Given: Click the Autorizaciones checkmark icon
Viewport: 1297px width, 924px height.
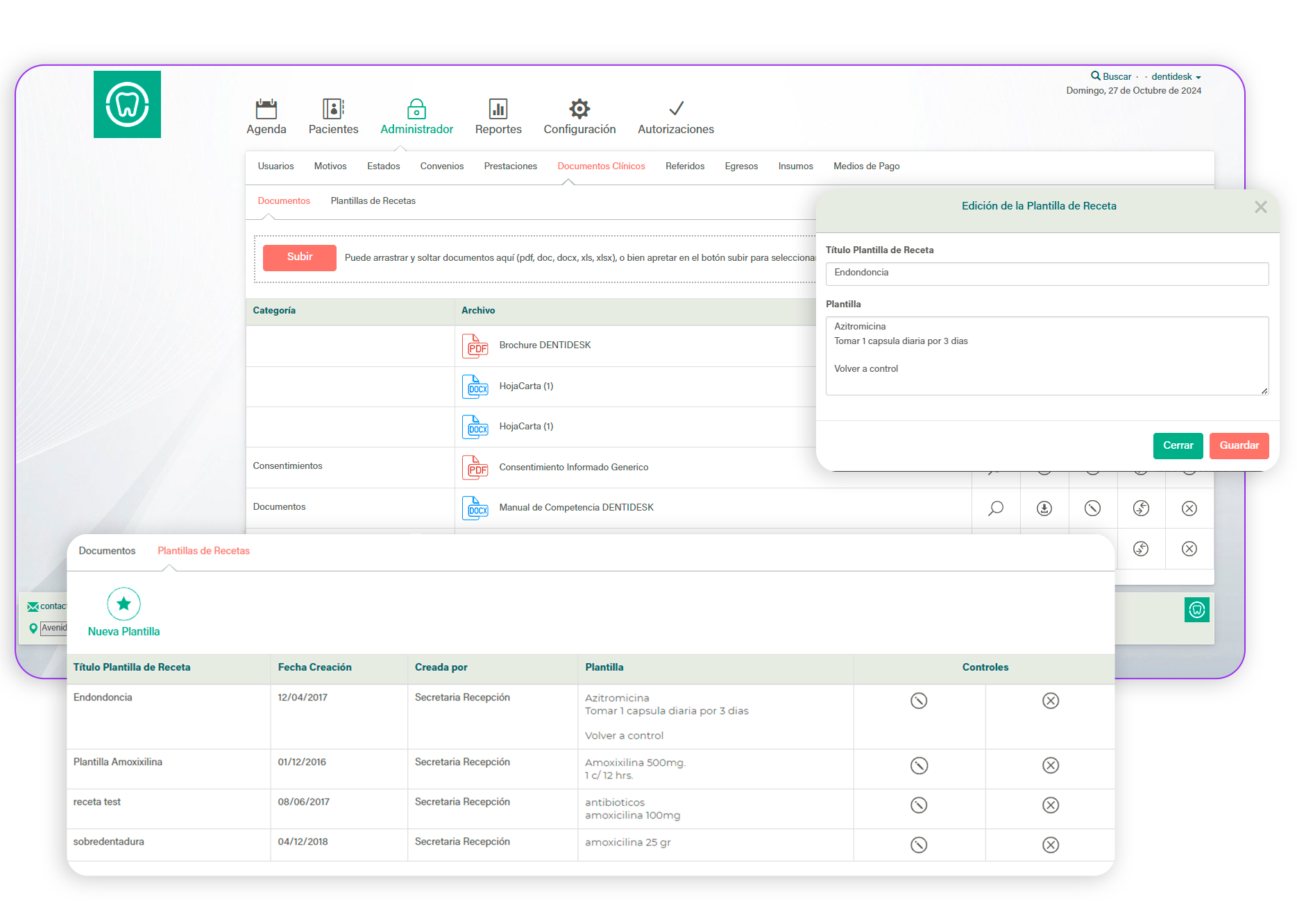Looking at the screenshot, I should click(x=676, y=109).
